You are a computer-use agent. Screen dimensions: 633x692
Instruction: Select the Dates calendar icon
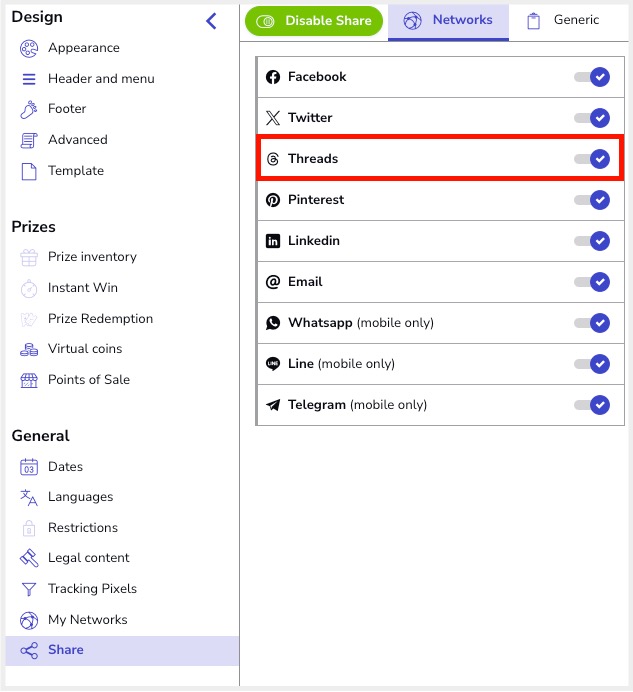coord(29,467)
